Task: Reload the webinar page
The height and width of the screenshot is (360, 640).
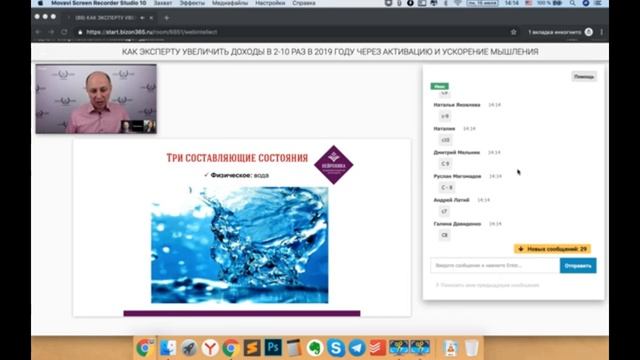Action: [x=64, y=32]
